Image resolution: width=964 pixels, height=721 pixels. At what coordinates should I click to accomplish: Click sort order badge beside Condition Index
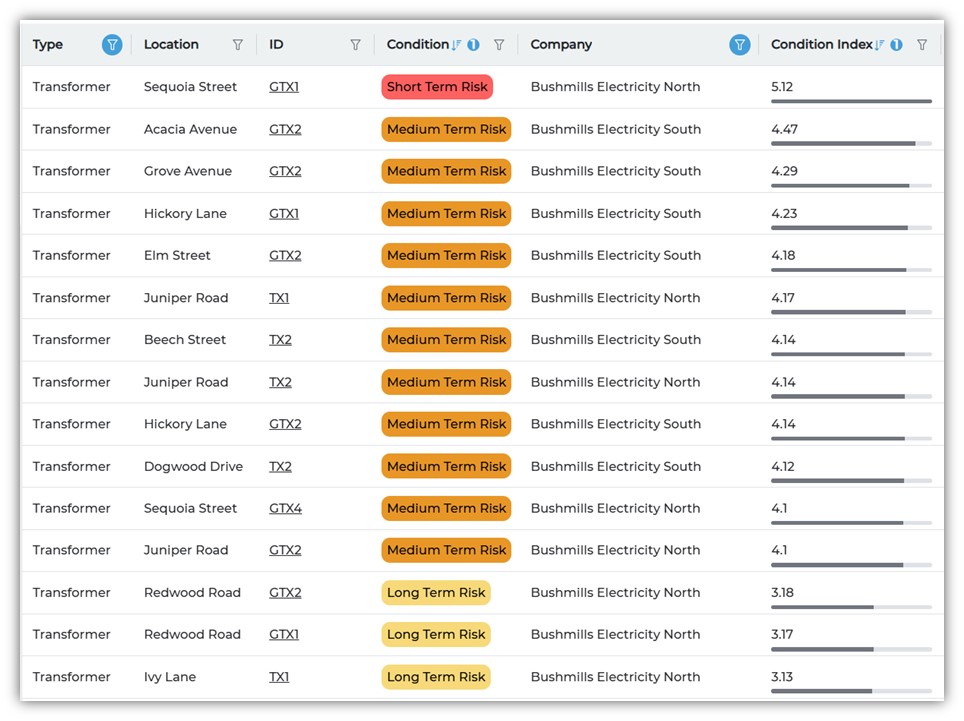(896, 45)
